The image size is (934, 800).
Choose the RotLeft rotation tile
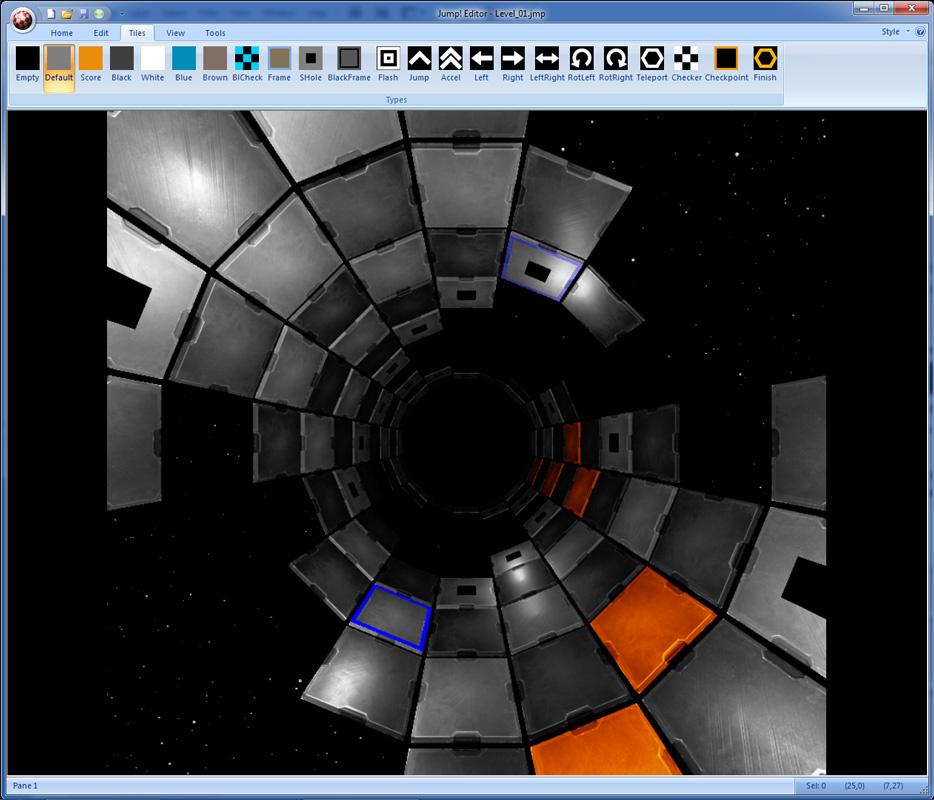pos(581,64)
